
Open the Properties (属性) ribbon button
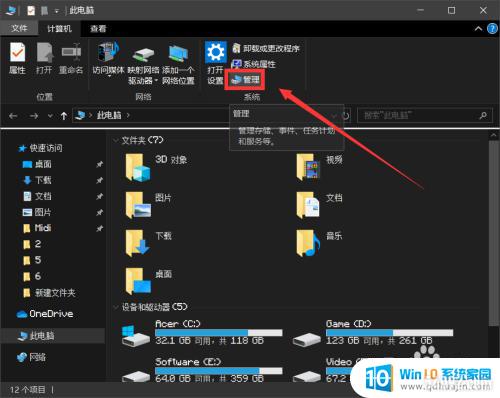tap(17, 59)
